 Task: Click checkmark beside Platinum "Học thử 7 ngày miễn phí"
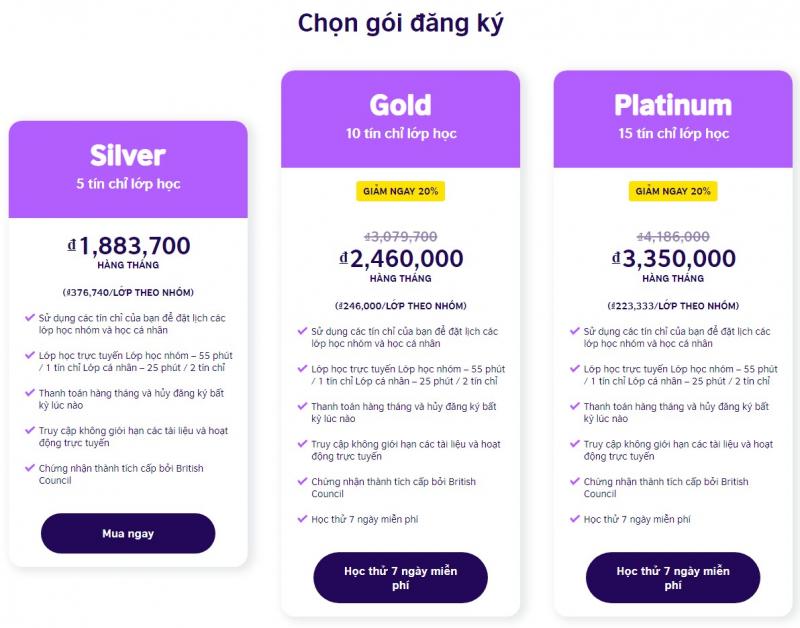click(575, 519)
